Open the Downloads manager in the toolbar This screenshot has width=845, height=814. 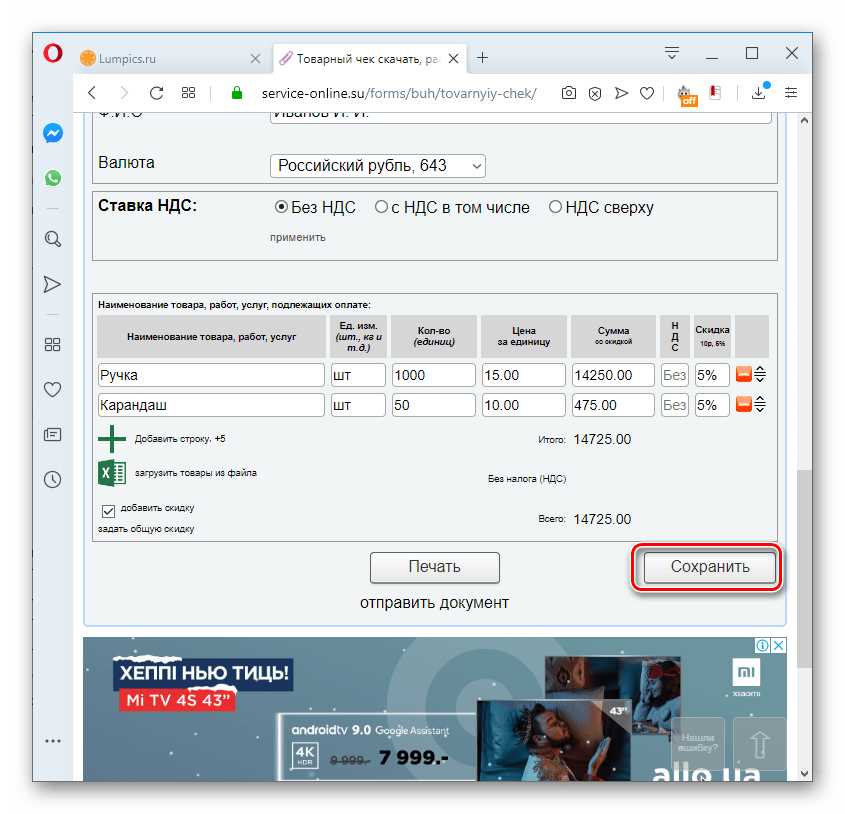pyautogui.click(x=758, y=92)
